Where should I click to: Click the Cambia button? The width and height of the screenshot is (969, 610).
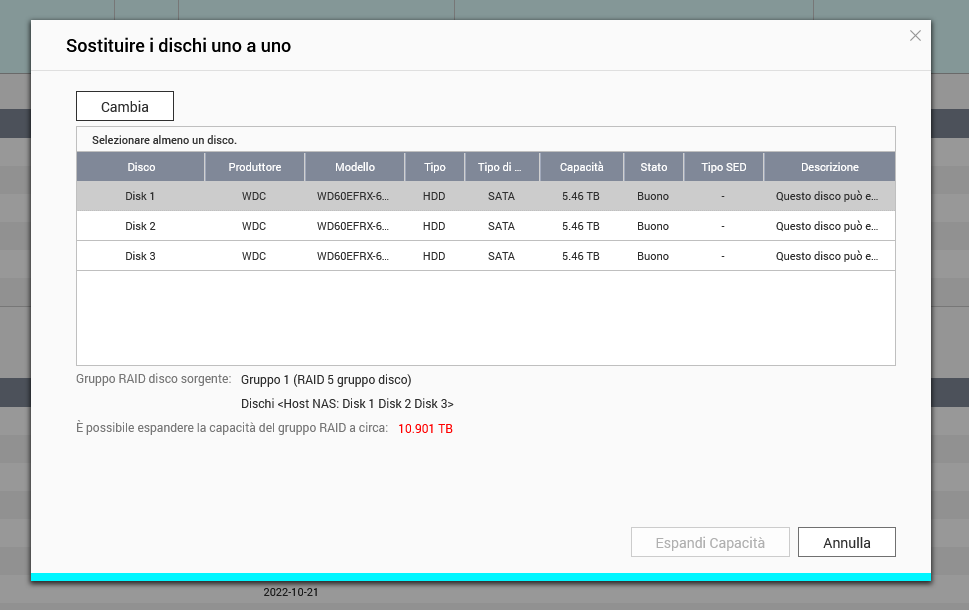tap(125, 107)
